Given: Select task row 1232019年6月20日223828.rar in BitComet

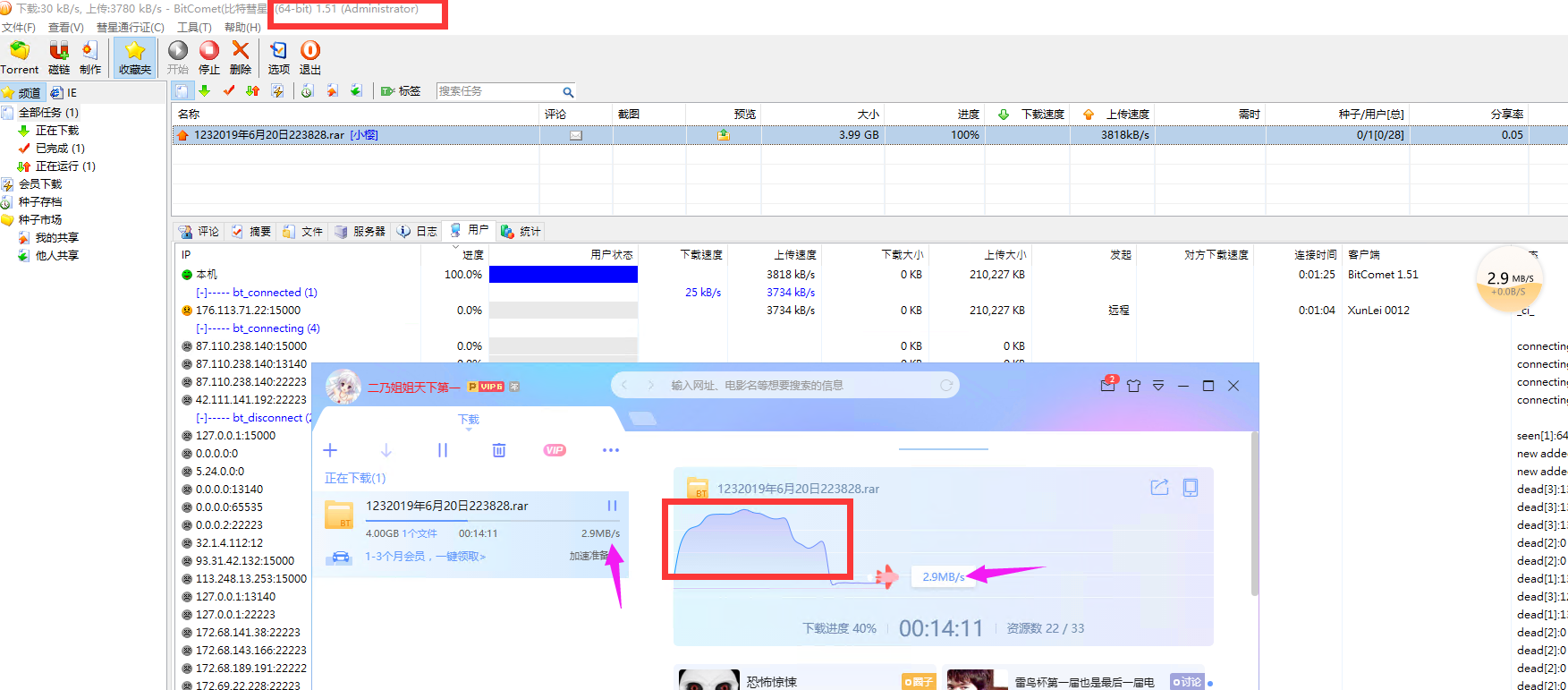Looking at the screenshot, I should (x=869, y=135).
